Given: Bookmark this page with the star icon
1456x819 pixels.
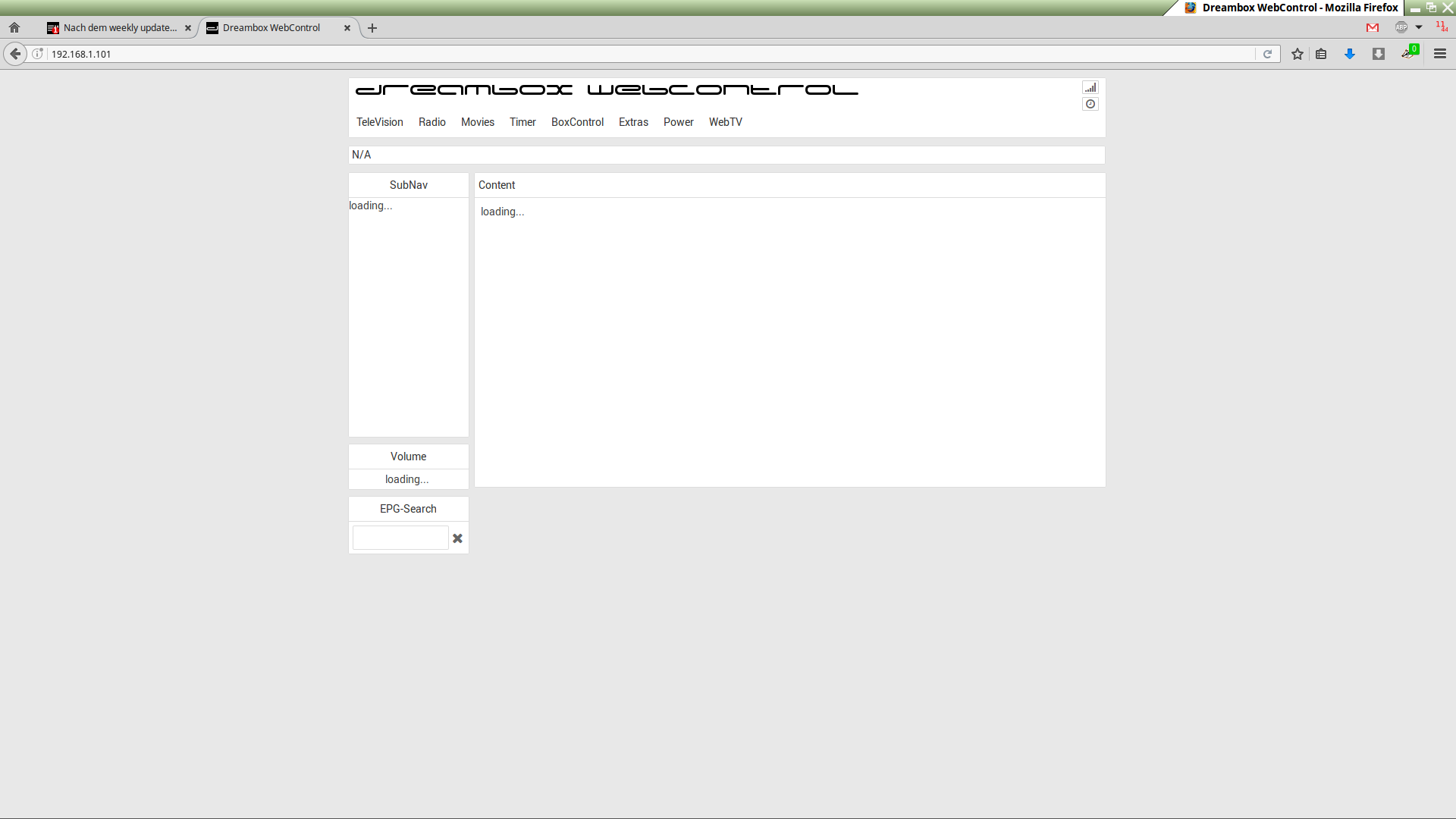Looking at the screenshot, I should [x=1298, y=54].
